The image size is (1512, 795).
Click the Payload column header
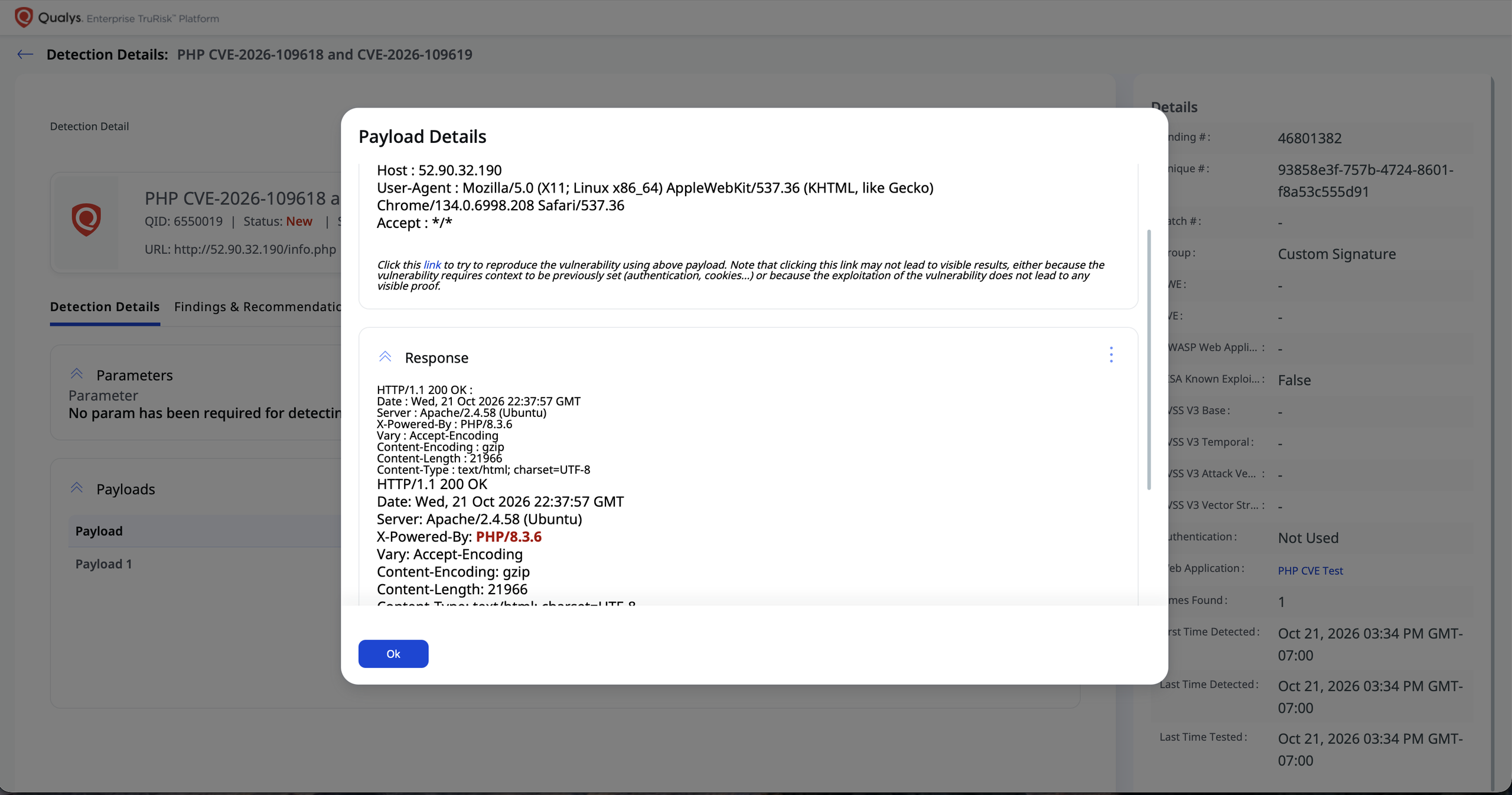coord(99,531)
